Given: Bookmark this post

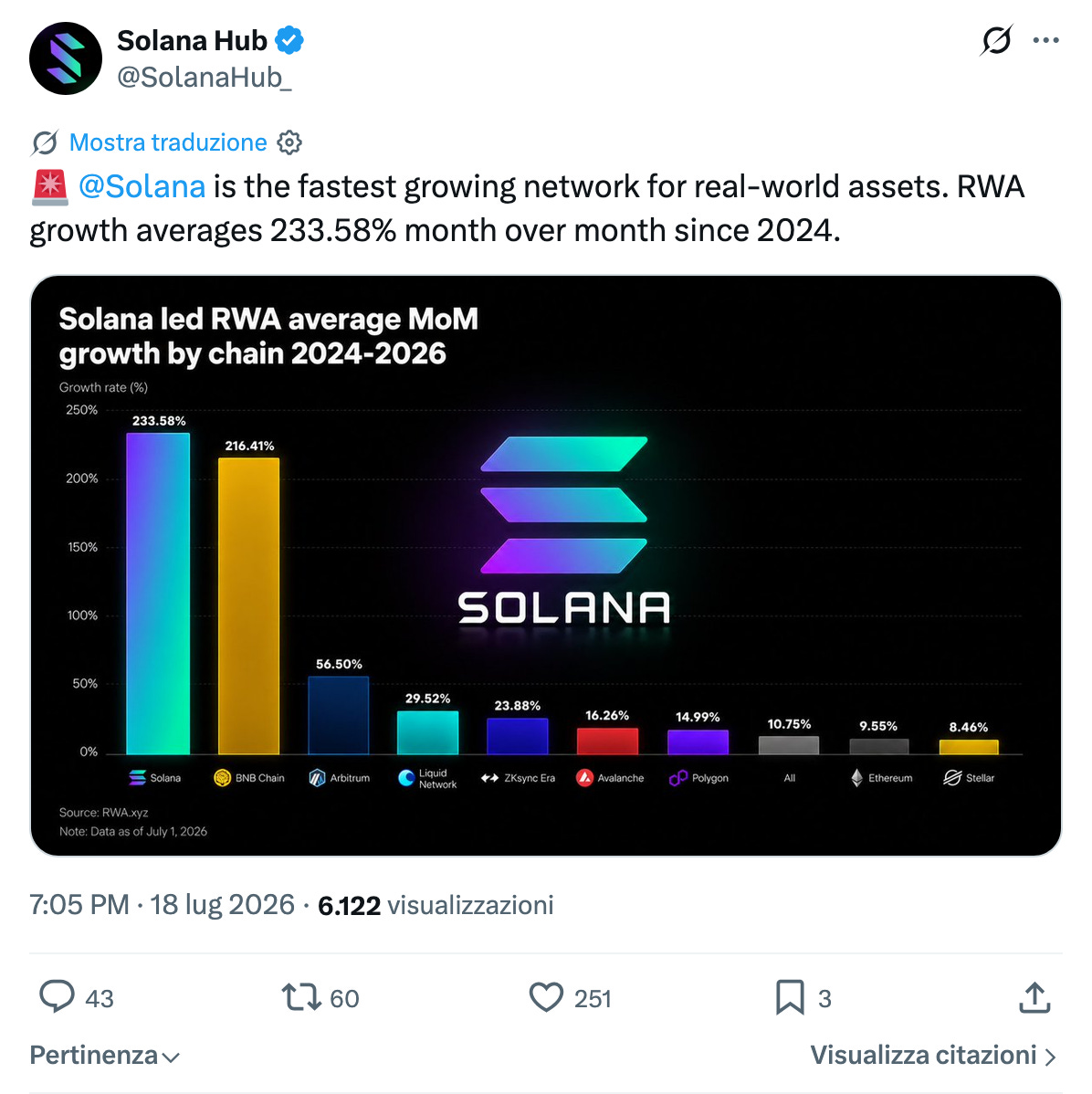Looking at the screenshot, I should click(790, 997).
